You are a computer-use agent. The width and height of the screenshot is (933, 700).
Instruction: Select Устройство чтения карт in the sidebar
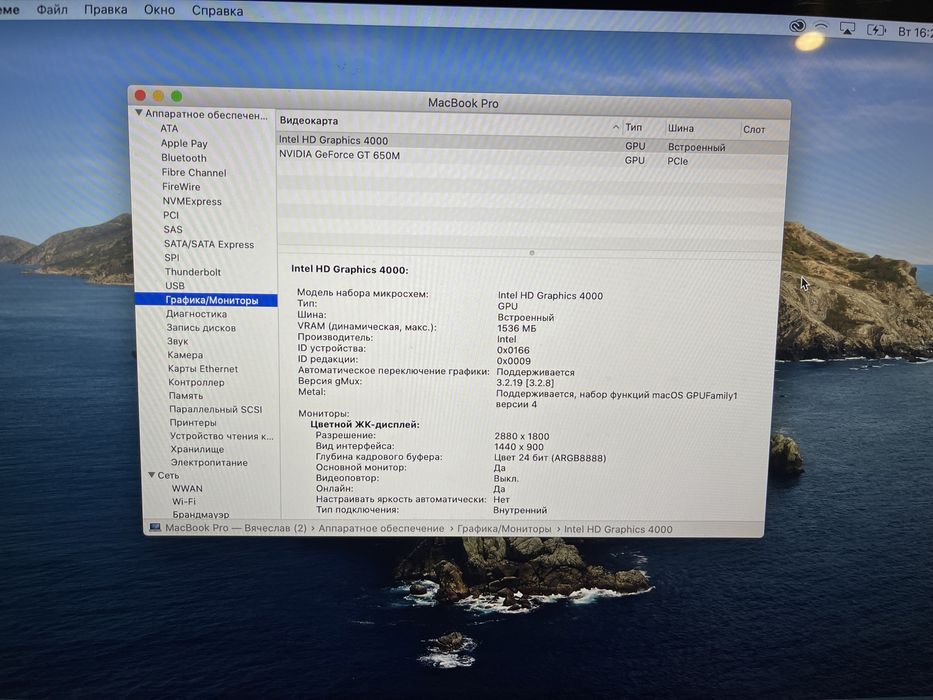pyautogui.click(x=222, y=436)
